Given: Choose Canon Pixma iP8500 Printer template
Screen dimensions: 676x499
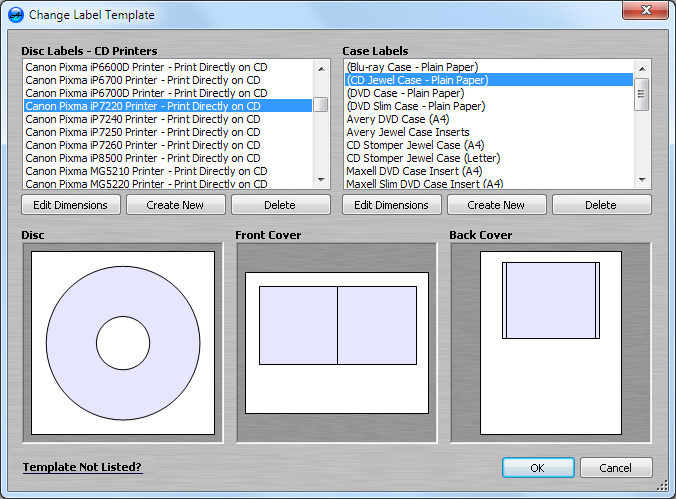Looking at the screenshot, I should (142, 158).
